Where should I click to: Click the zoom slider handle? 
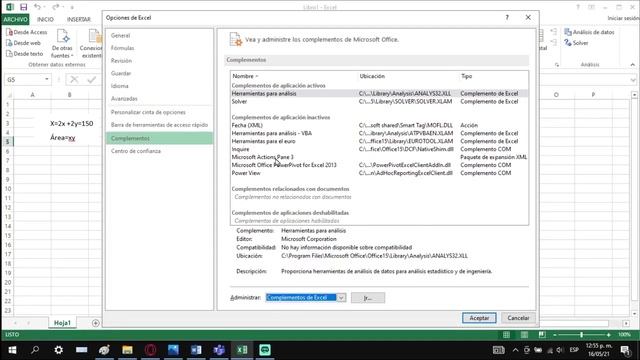tap(581, 335)
